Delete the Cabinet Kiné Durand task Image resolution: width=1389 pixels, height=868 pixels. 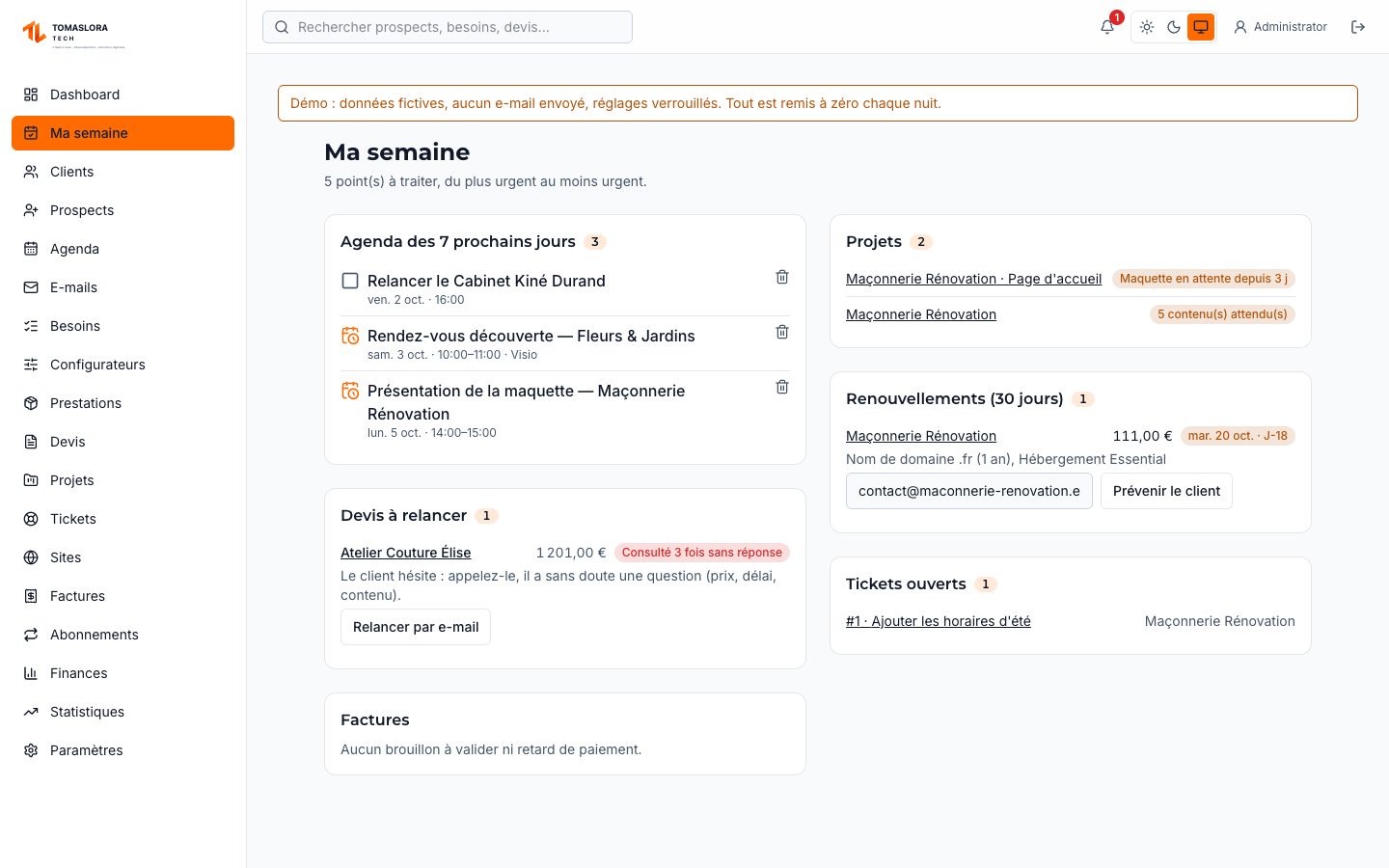point(782,277)
